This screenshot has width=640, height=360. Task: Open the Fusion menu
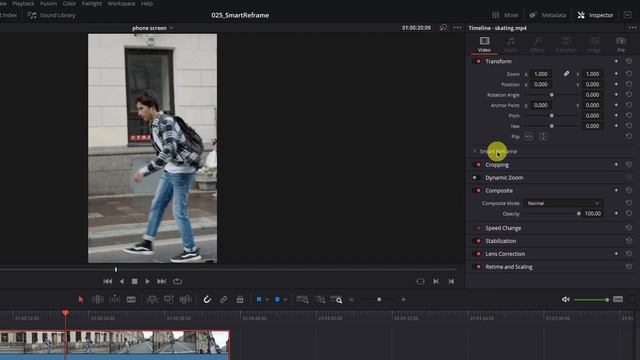click(49, 4)
